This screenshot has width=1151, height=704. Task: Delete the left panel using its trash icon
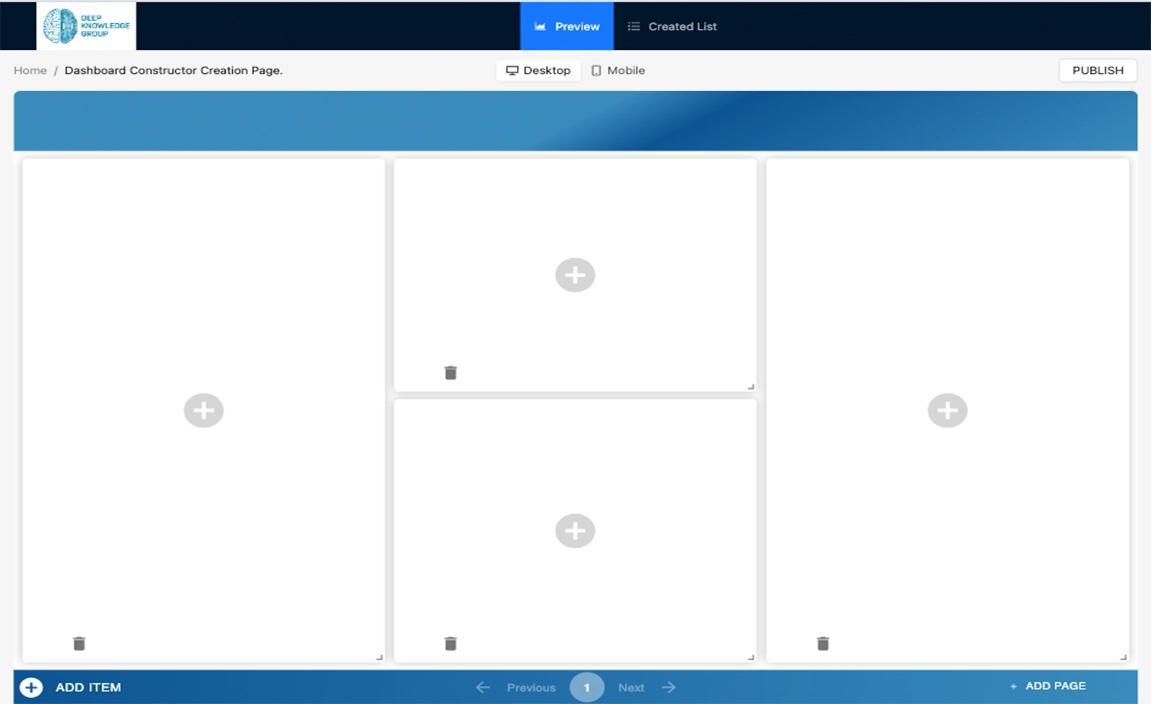[x=79, y=643]
